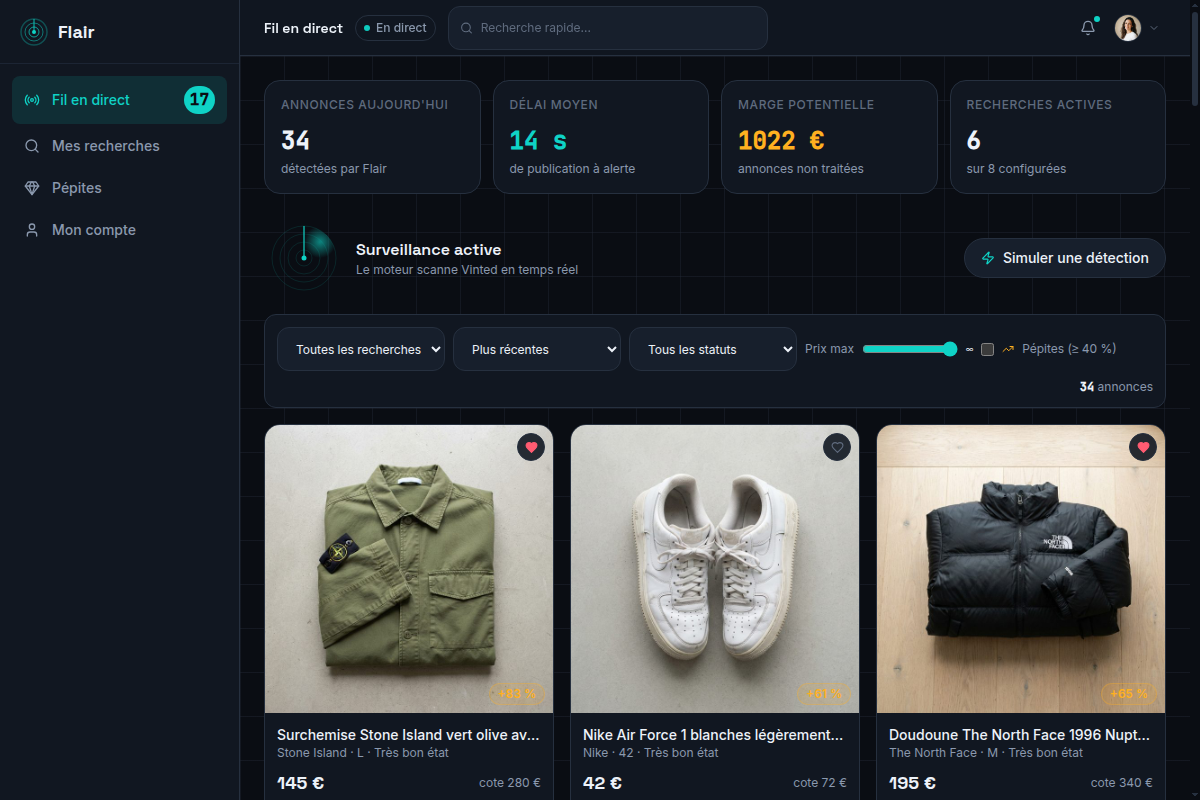Click the Marge potentielle 1022 € card
Screen dimensions: 1200x800
point(829,137)
